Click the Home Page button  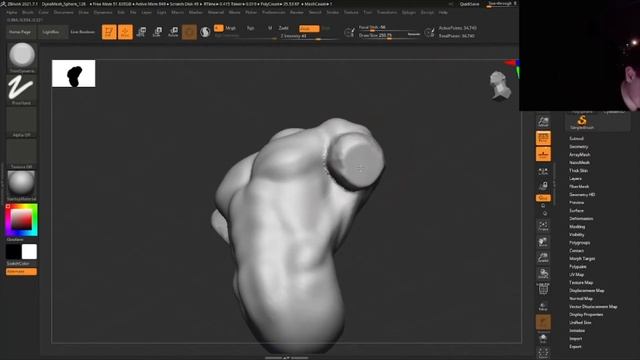(20, 32)
